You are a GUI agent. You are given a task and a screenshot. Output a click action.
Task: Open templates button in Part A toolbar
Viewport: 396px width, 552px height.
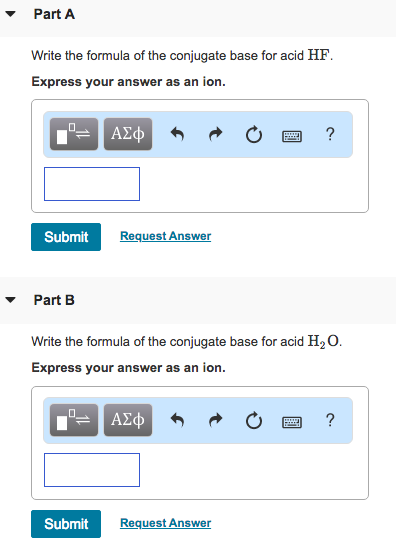74,134
